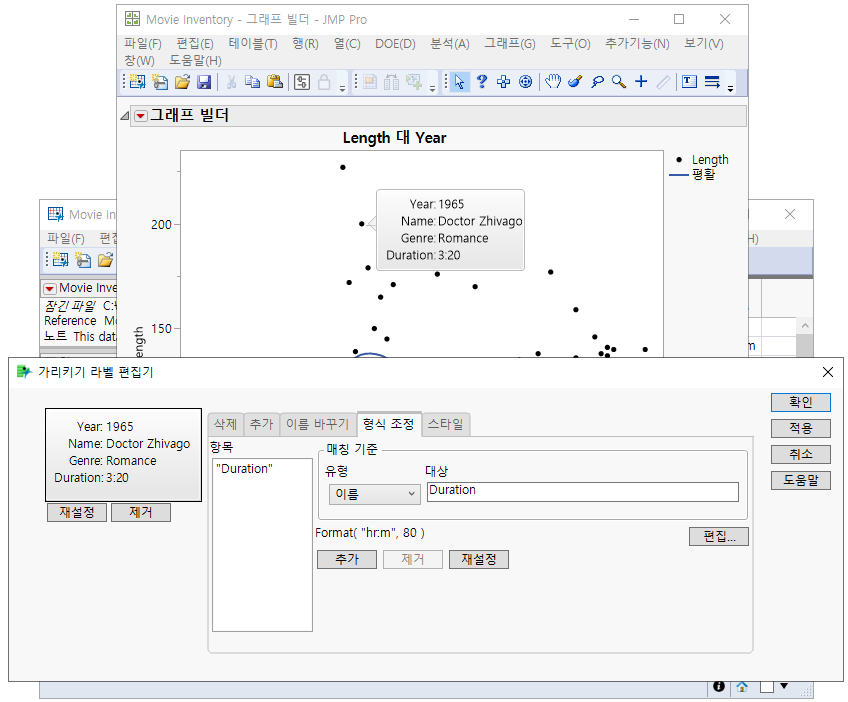
Task: Click Save floppy disk icon in toolbar
Action: tap(204, 82)
